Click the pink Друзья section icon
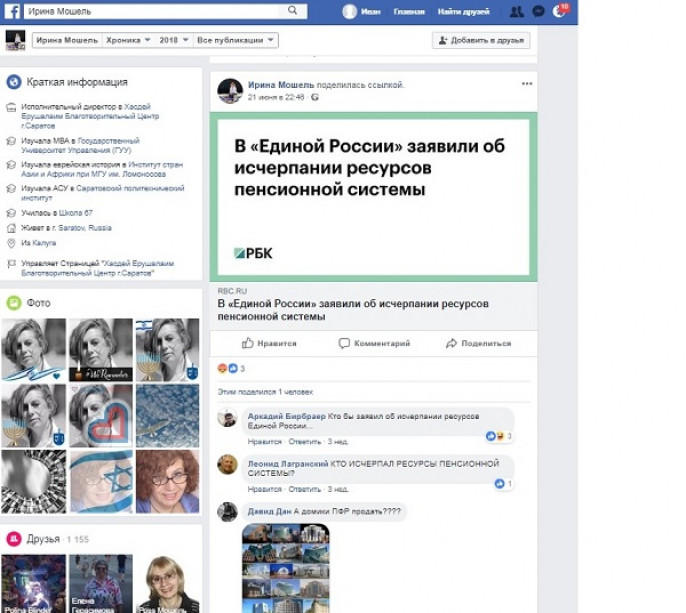Image resolution: width=686 pixels, height=613 pixels. [14, 539]
